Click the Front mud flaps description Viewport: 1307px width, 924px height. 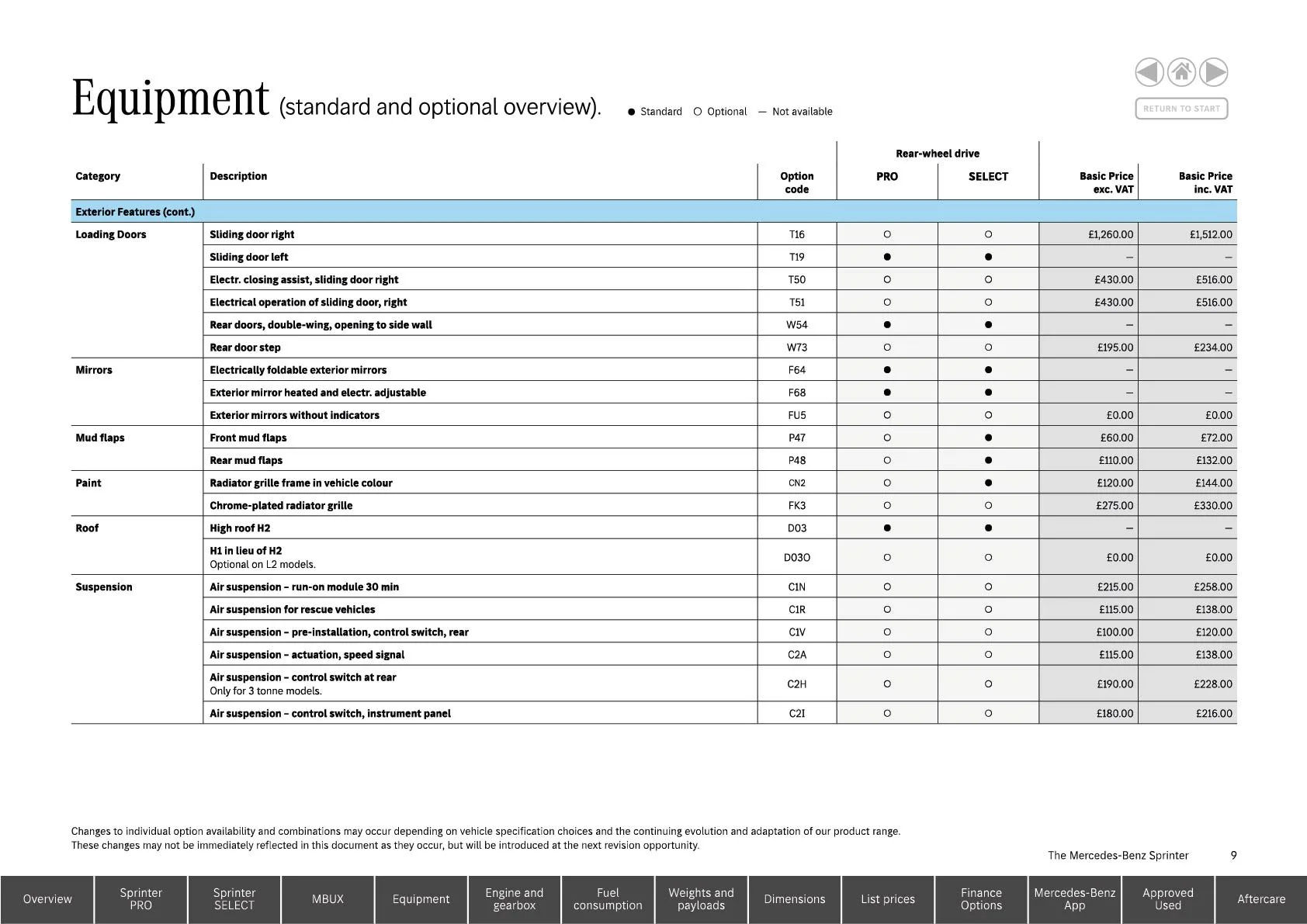click(248, 438)
